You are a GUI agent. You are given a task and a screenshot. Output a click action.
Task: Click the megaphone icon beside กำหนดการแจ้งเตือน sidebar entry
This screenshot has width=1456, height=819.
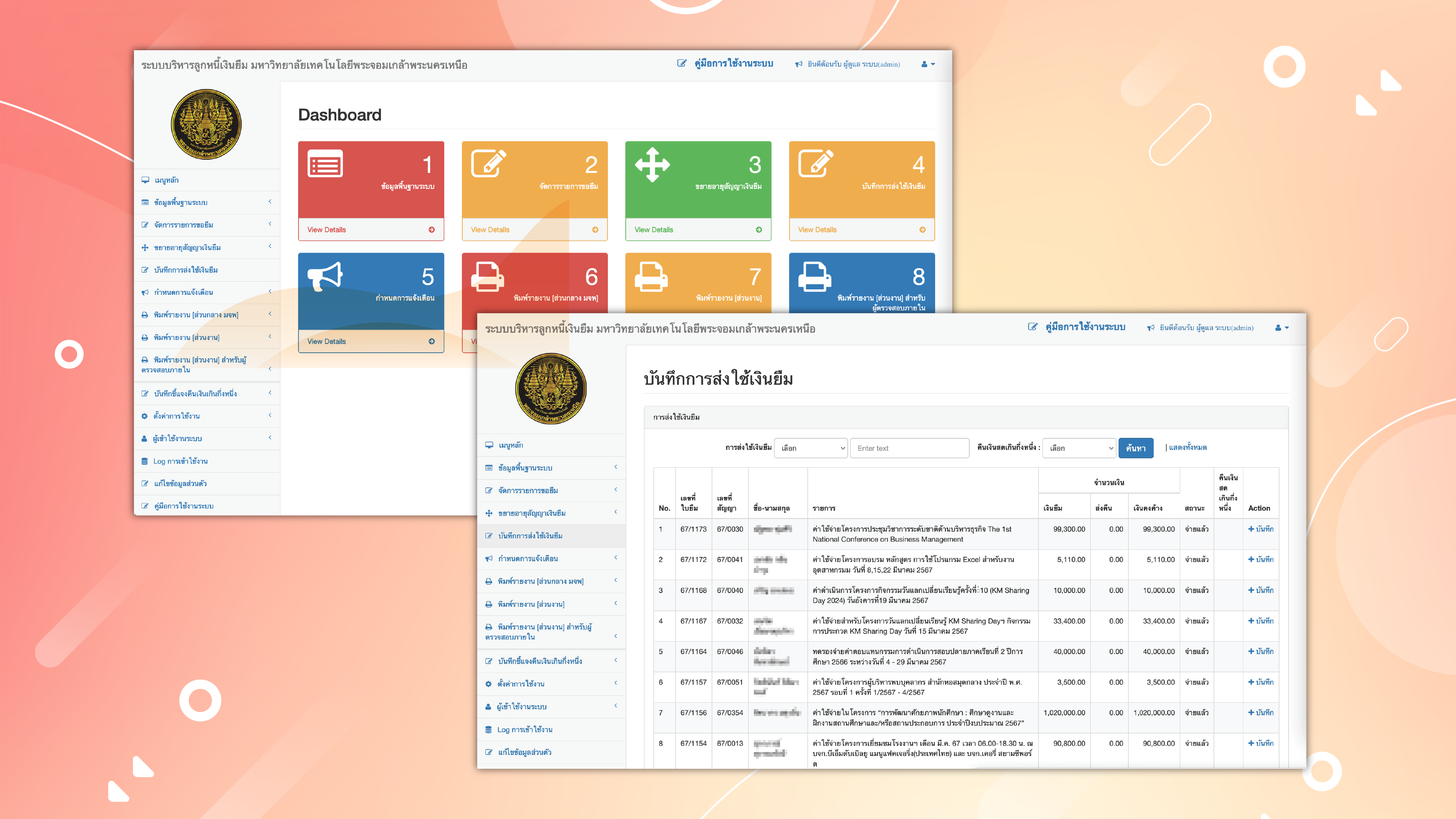[489, 558]
